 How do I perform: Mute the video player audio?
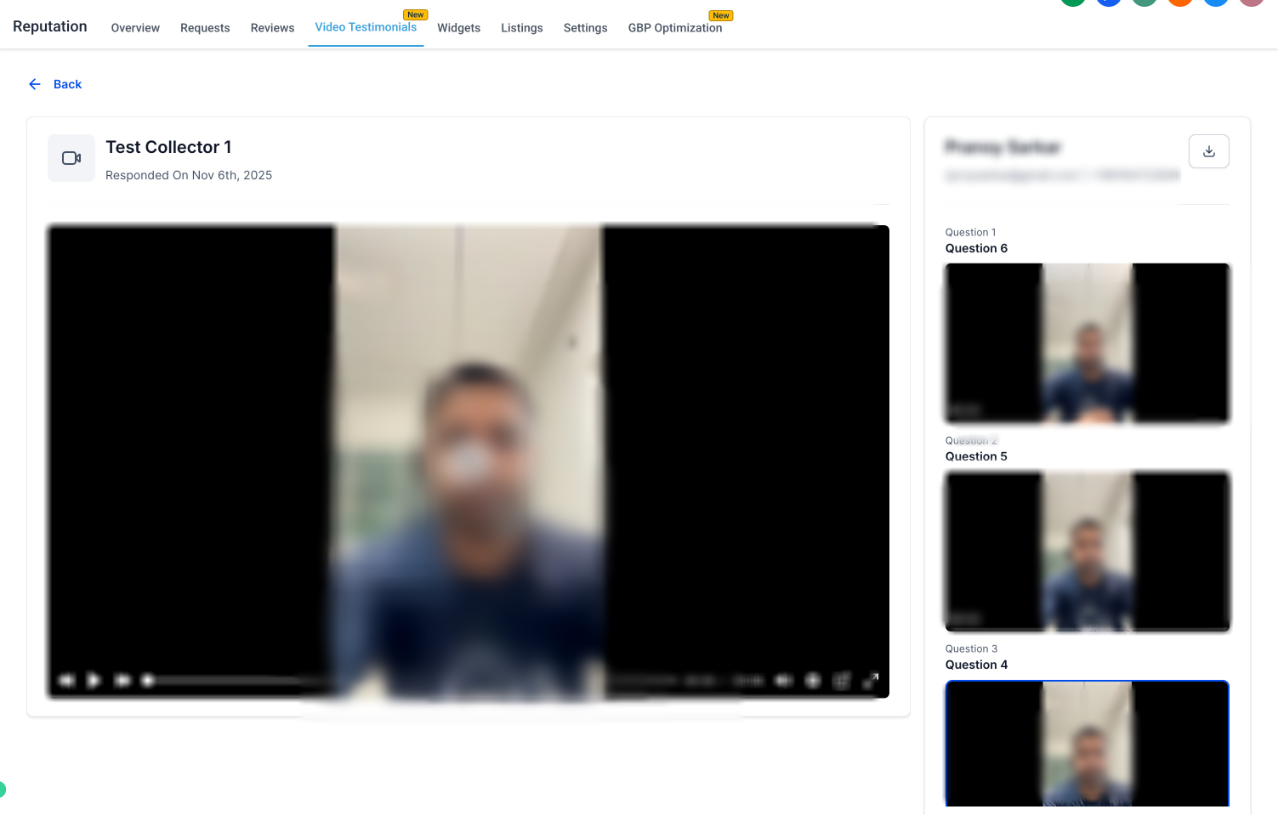pos(784,680)
